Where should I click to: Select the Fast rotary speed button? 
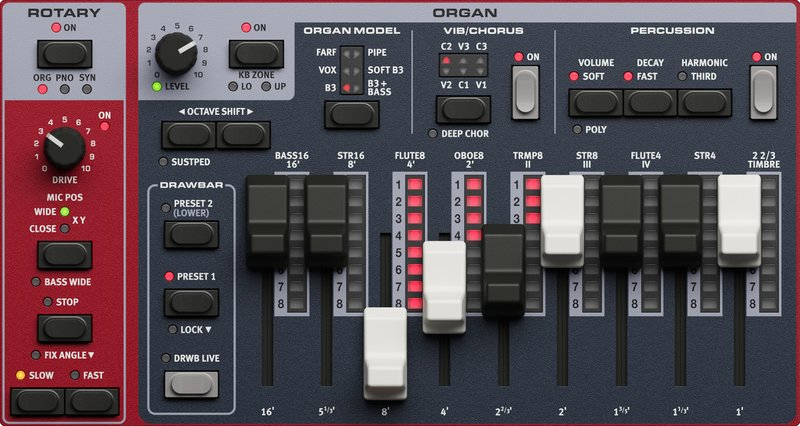point(91,401)
